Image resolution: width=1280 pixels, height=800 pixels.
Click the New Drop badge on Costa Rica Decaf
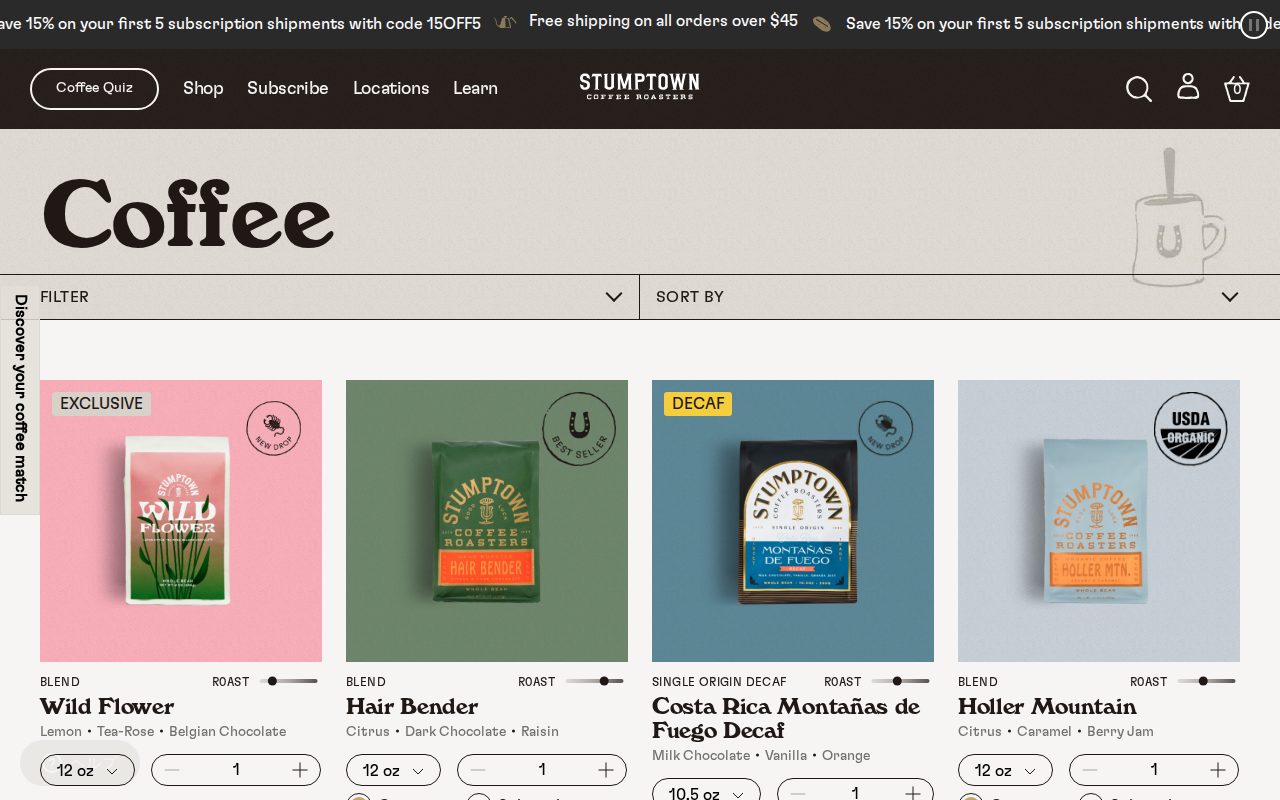click(x=885, y=428)
